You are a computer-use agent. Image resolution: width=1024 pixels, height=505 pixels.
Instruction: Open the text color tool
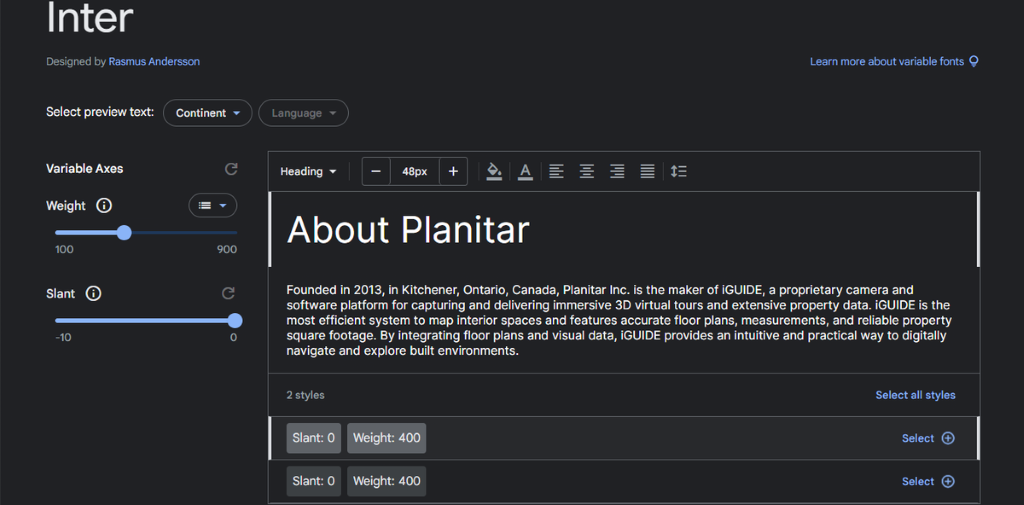(525, 172)
